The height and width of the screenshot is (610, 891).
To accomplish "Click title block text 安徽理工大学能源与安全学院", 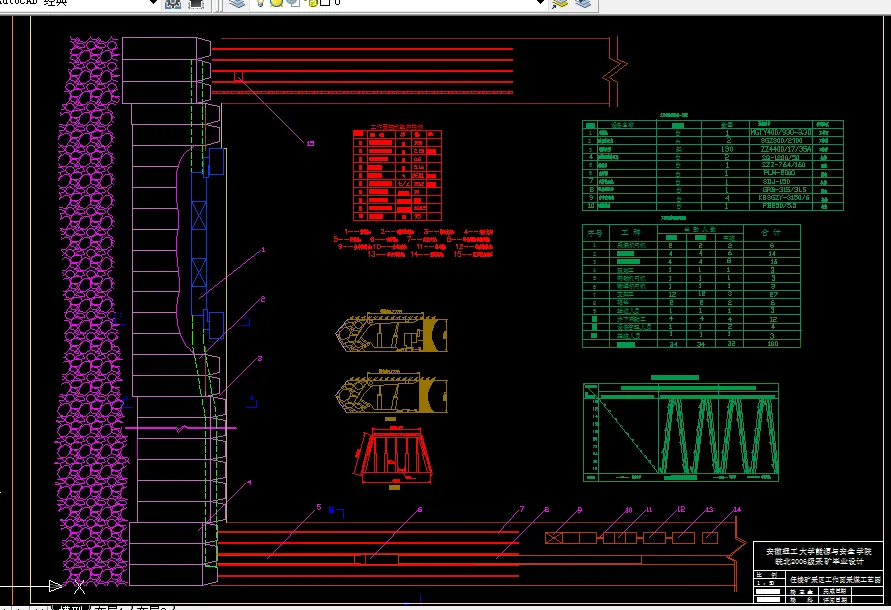I will pyautogui.click(x=818, y=551).
